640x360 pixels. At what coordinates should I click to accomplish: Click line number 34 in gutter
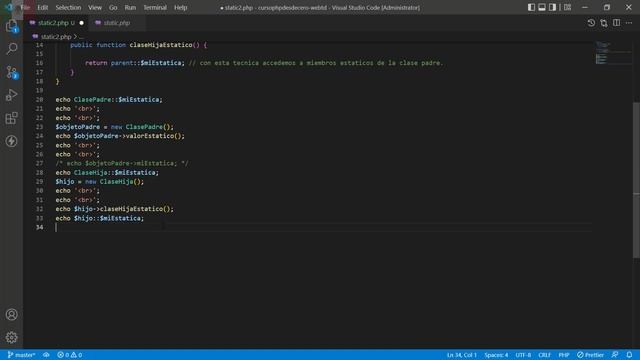(39, 227)
